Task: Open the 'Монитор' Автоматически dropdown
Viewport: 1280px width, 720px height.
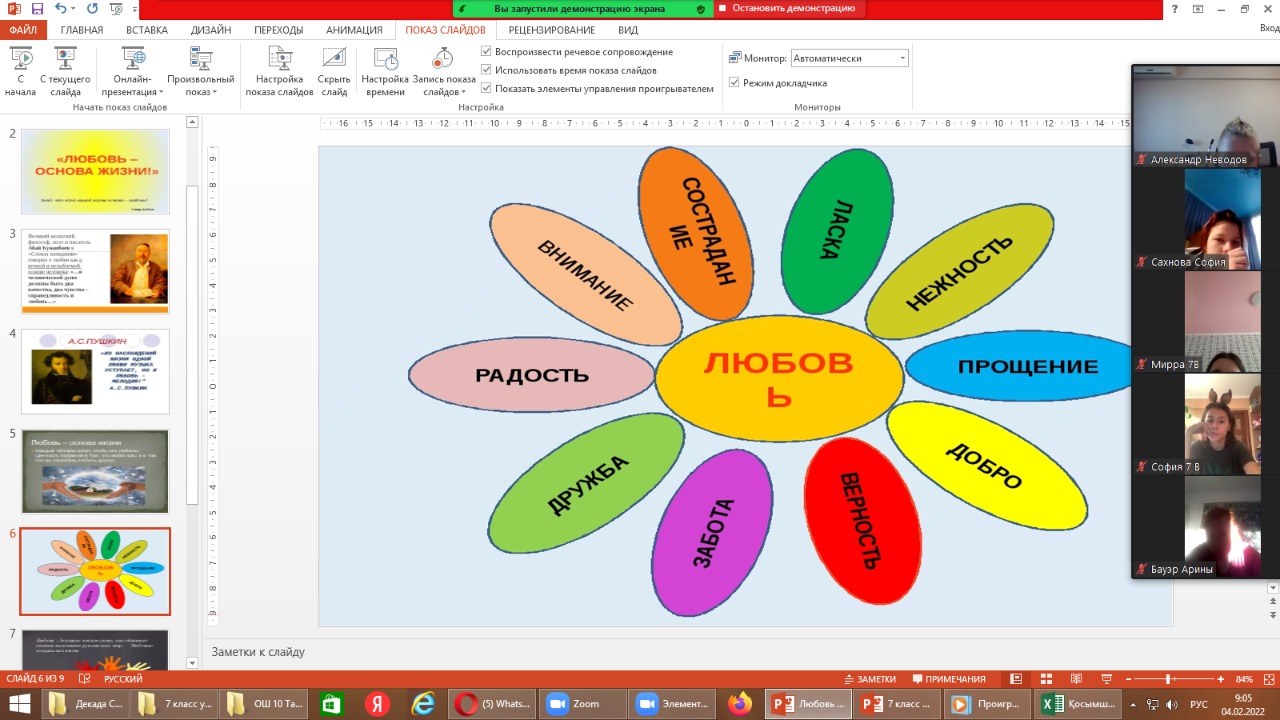Action: point(902,58)
